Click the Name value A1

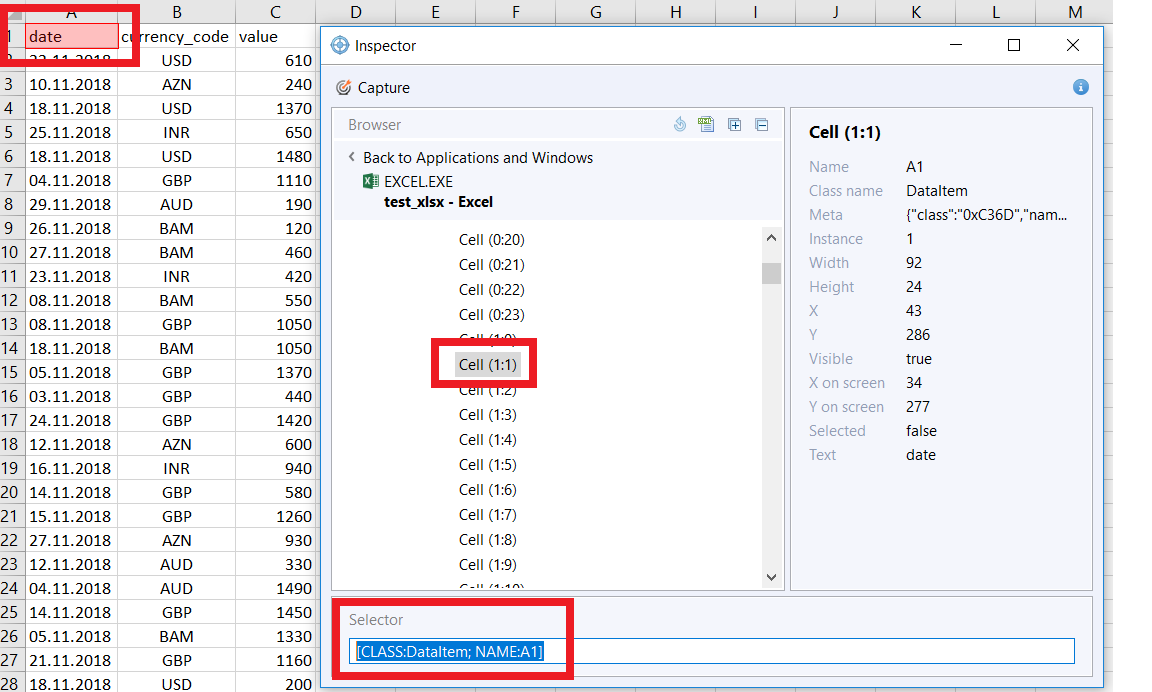click(914, 167)
